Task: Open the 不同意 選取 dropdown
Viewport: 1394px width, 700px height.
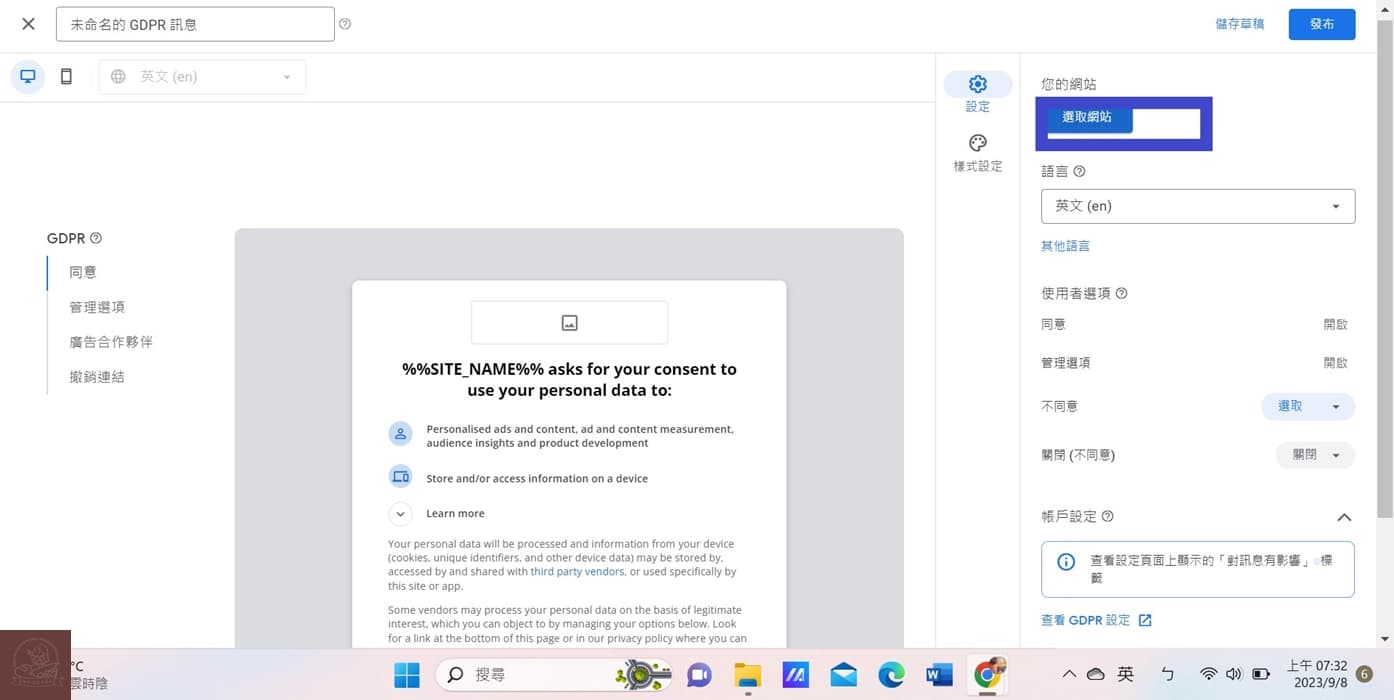Action: 1308,406
